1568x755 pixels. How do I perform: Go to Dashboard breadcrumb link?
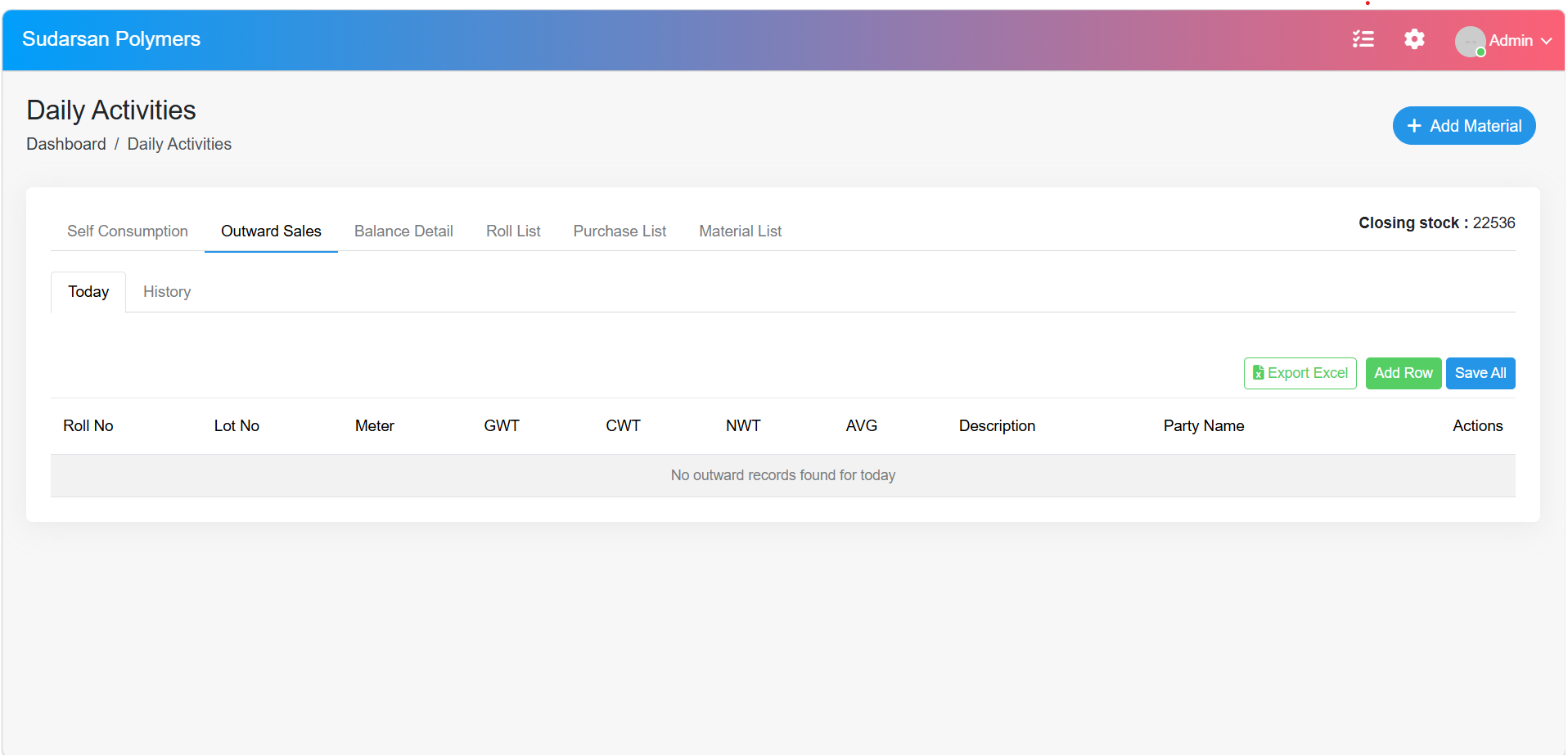(x=66, y=144)
